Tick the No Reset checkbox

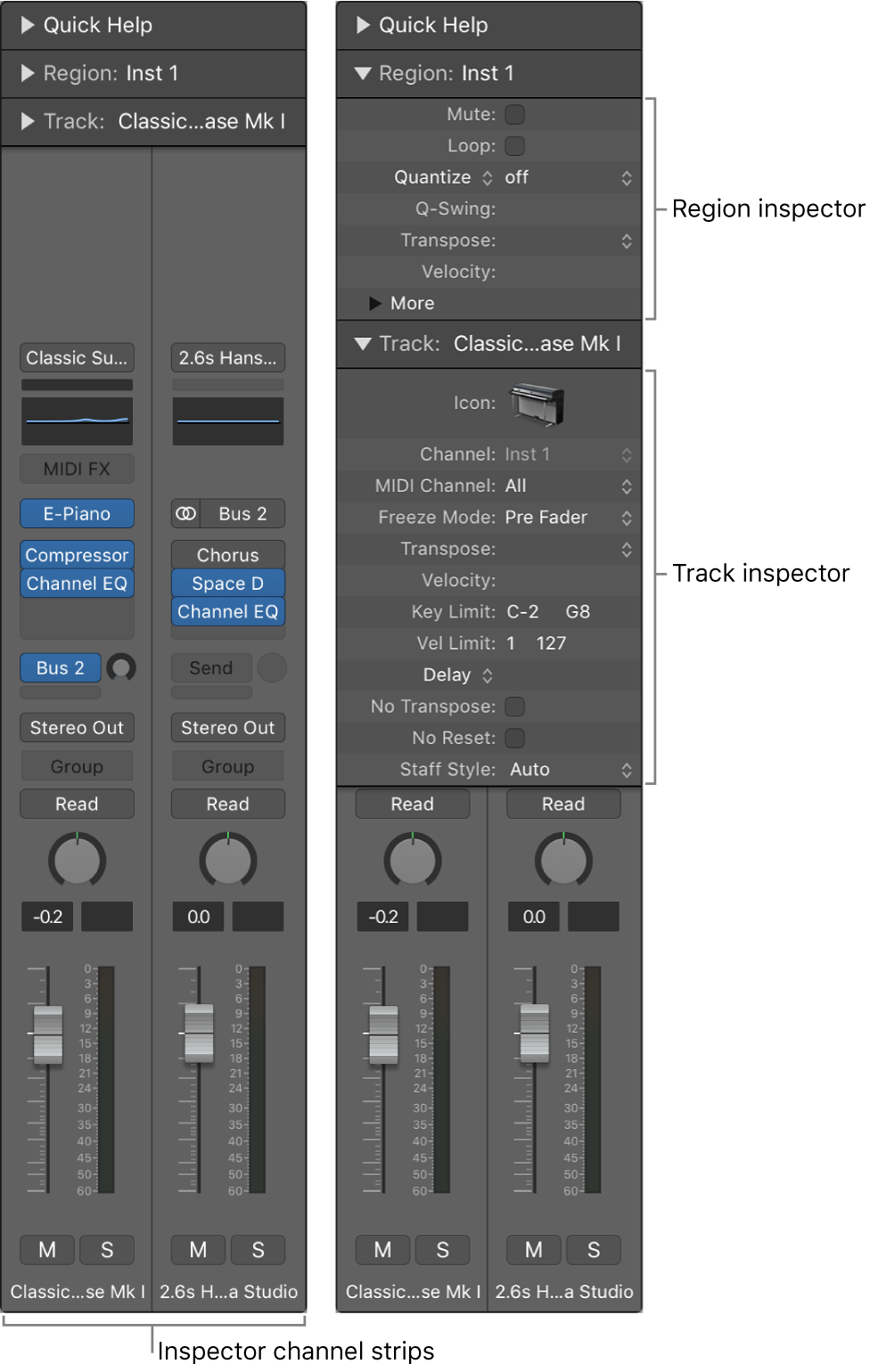[x=515, y=738]
